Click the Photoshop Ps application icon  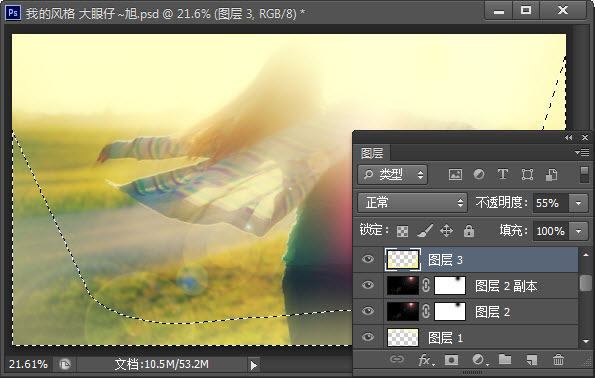pyautogui.click(x=13, y=13)
